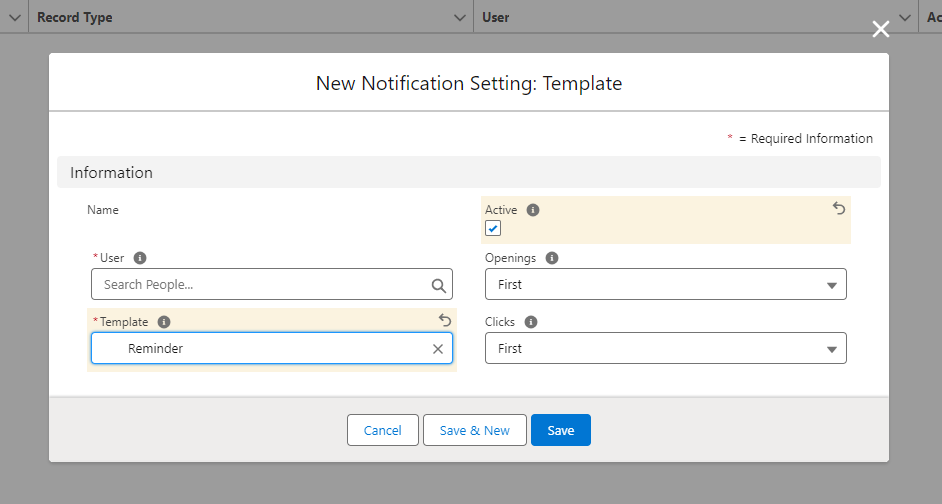Image resolution: width=942 pixels, height=504 pixels.
Task: Focus the Search People input field
Action: coord(260,285)
